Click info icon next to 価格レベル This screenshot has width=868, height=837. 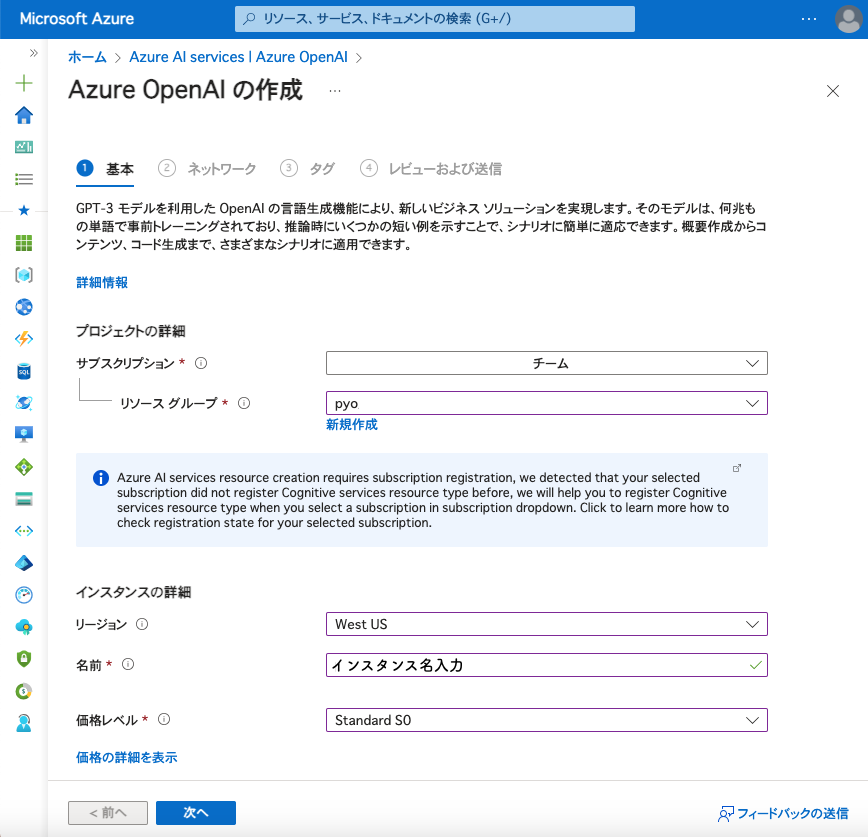[x=164, y=719]
